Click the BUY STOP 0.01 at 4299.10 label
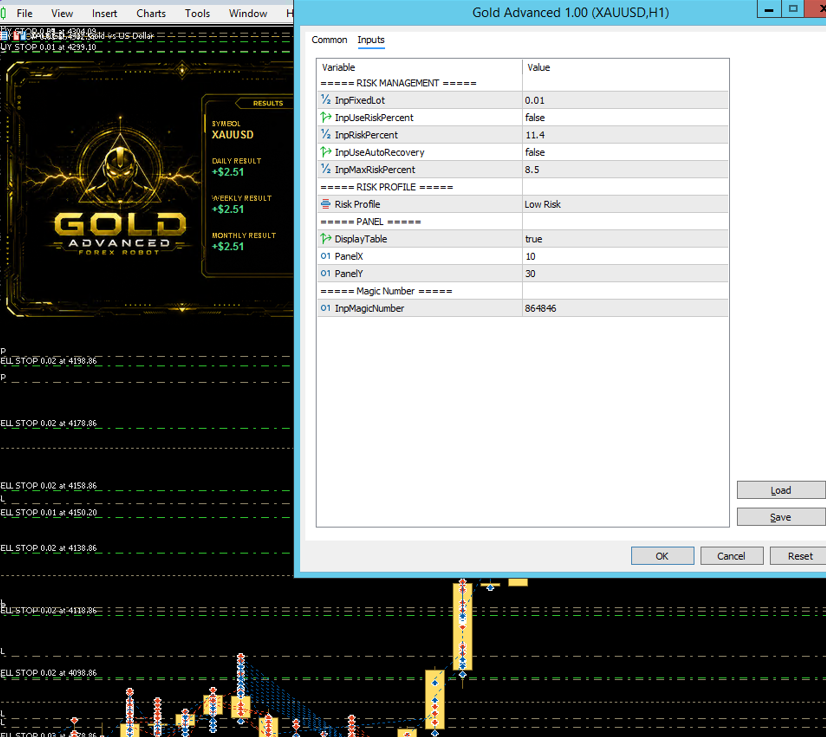 point(48,47)
